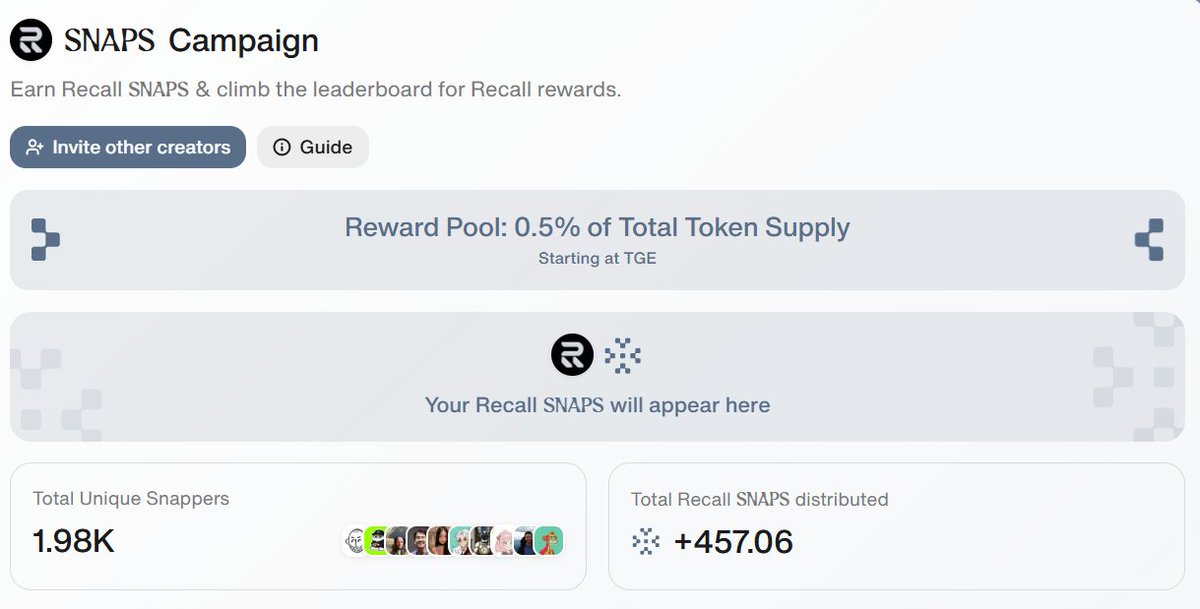
Task: Click the right block icon on Reward Pool banner
Action: [1149, 240]
